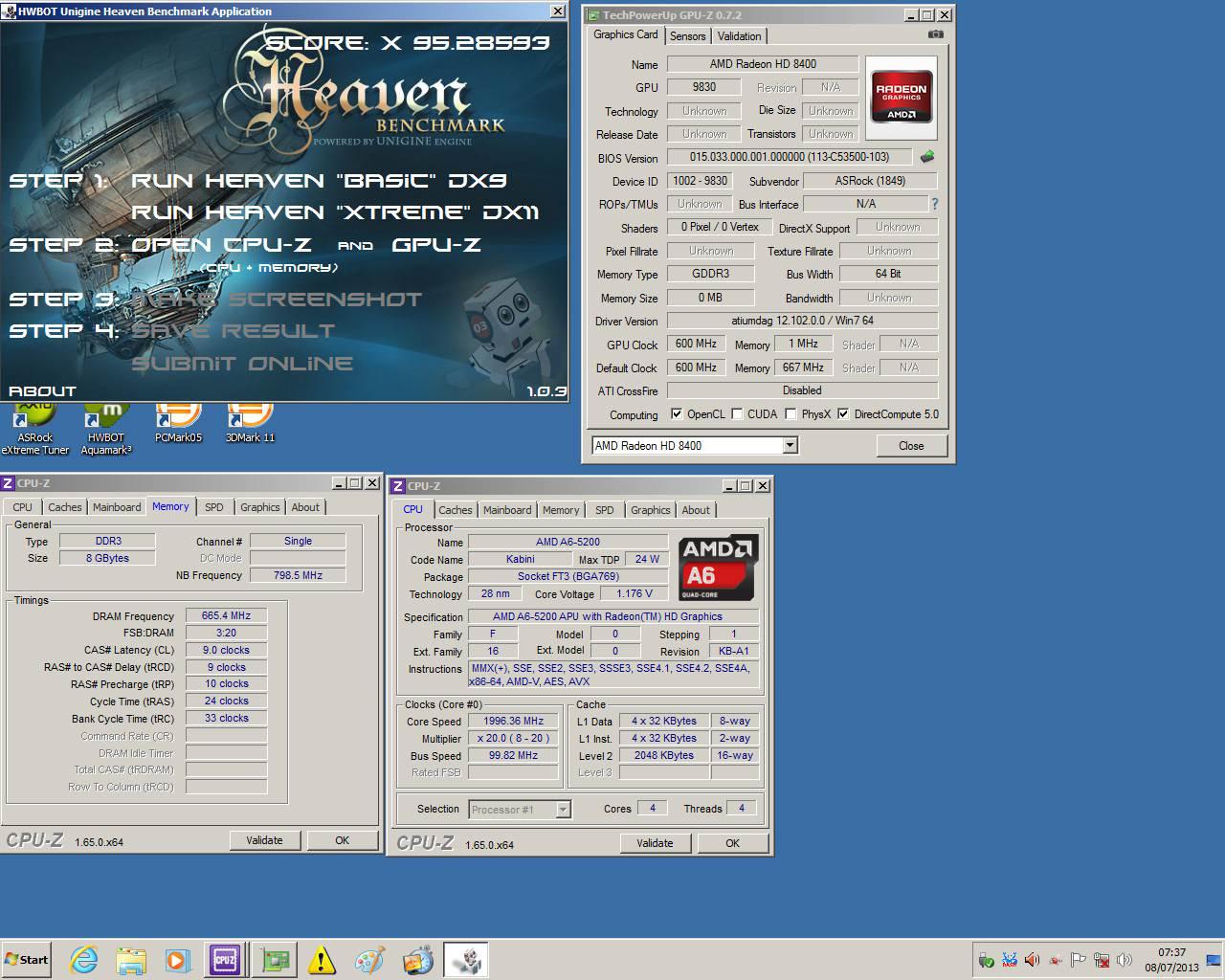
Task: Toggle the PhysX checkbox in GPU-Z
Action: 791,414
